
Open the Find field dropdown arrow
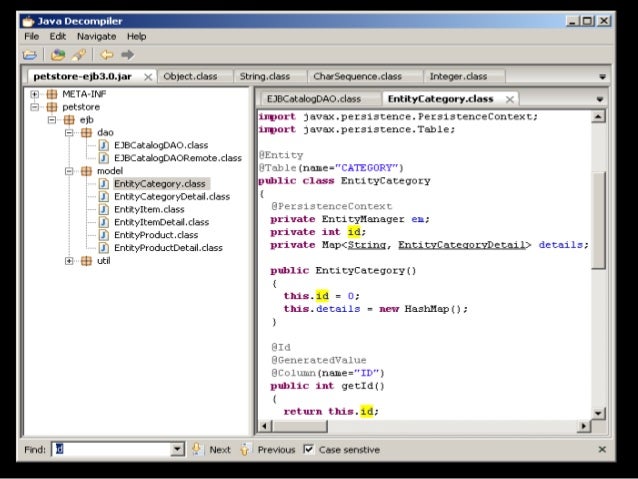coord(177,449)
